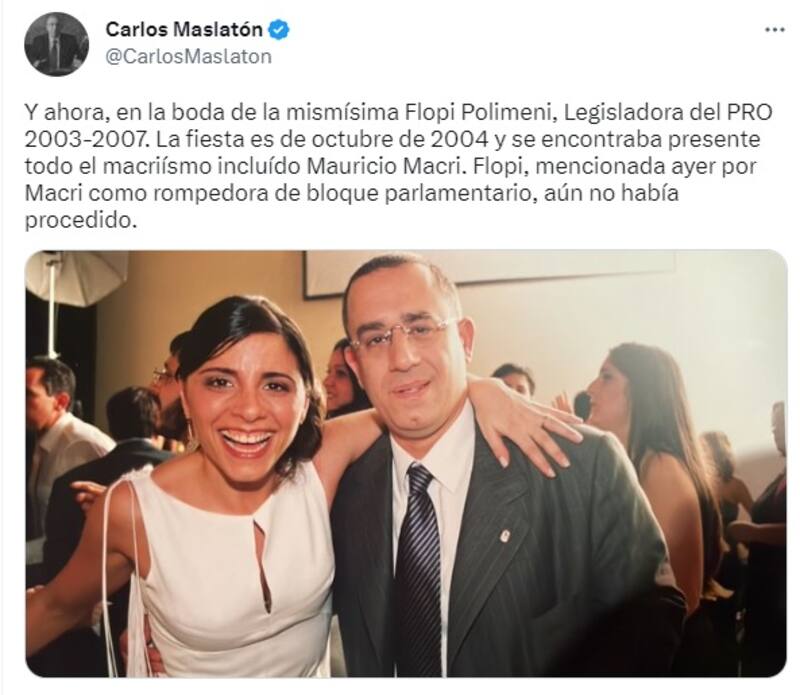The width and height of the screenshot is (800, 695).
Task: Click the name 'Flopi Polimeni' in the tweet
Action: (479, 112)
